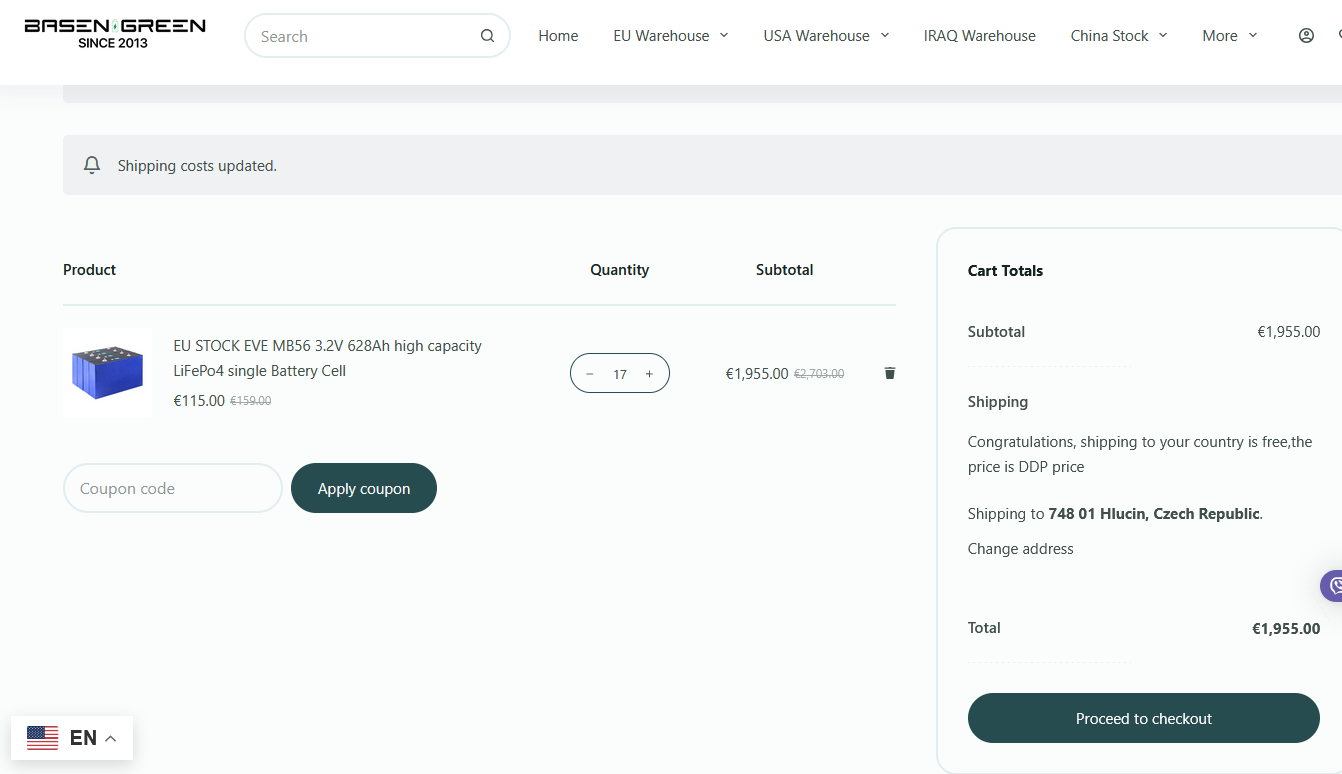The width and height of the screenshot is (1342, 774).
Task: Open the Viber chat bubble
Action: point(1332,586)
